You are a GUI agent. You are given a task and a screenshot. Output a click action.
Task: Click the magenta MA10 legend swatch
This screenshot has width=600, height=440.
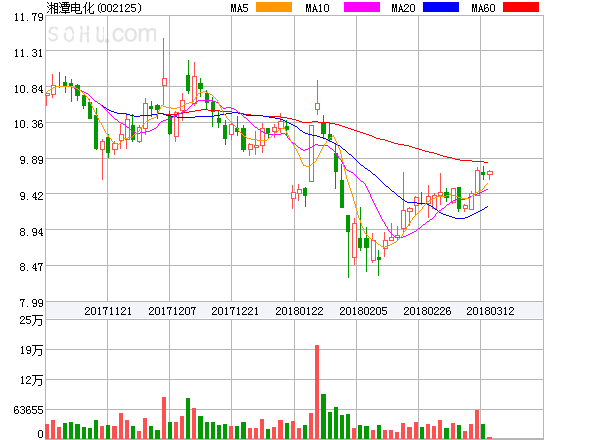[x=362, y=7]
